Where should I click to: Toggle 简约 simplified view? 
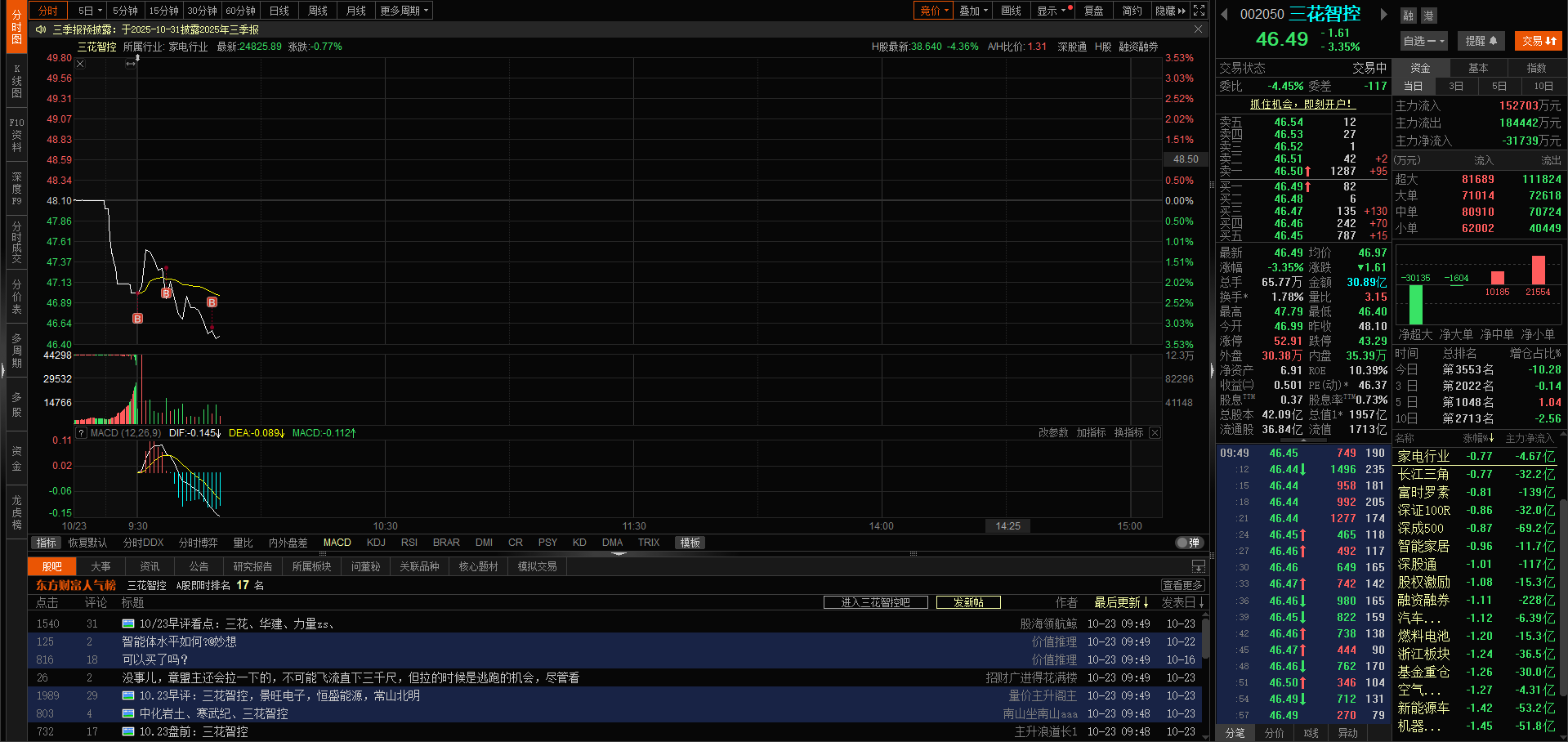(x=1132, y=11)
